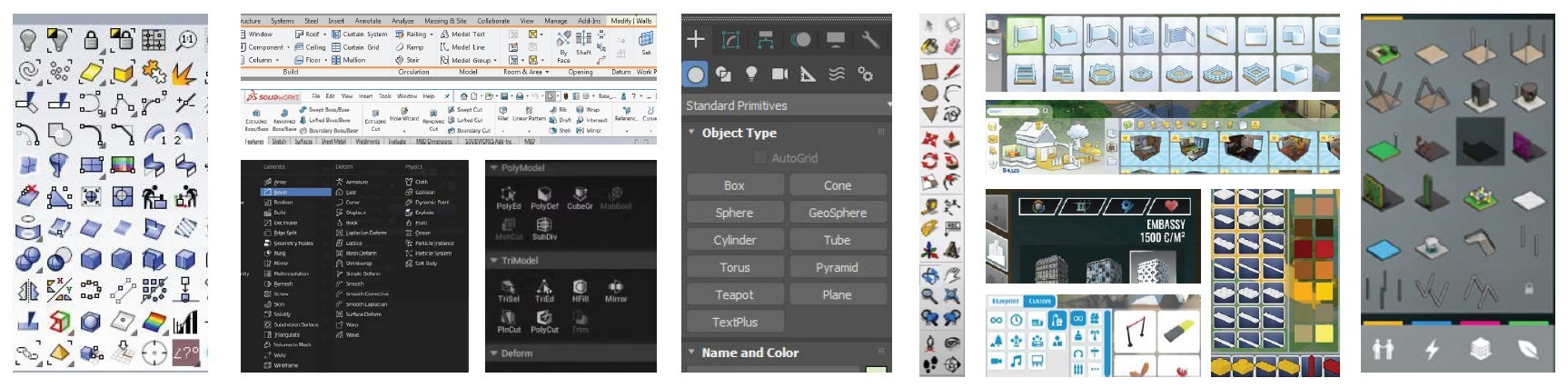The image size is (1568, 388).
Task: Open the SolidWorks Insert menu
Action: tap(365, 95)
